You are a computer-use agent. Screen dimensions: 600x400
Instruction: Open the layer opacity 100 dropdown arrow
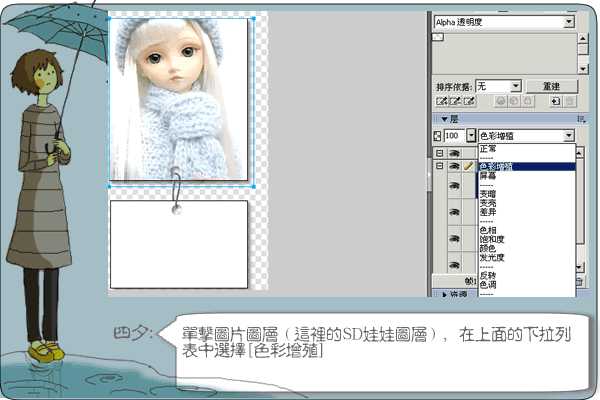click(x=471, y=135)
